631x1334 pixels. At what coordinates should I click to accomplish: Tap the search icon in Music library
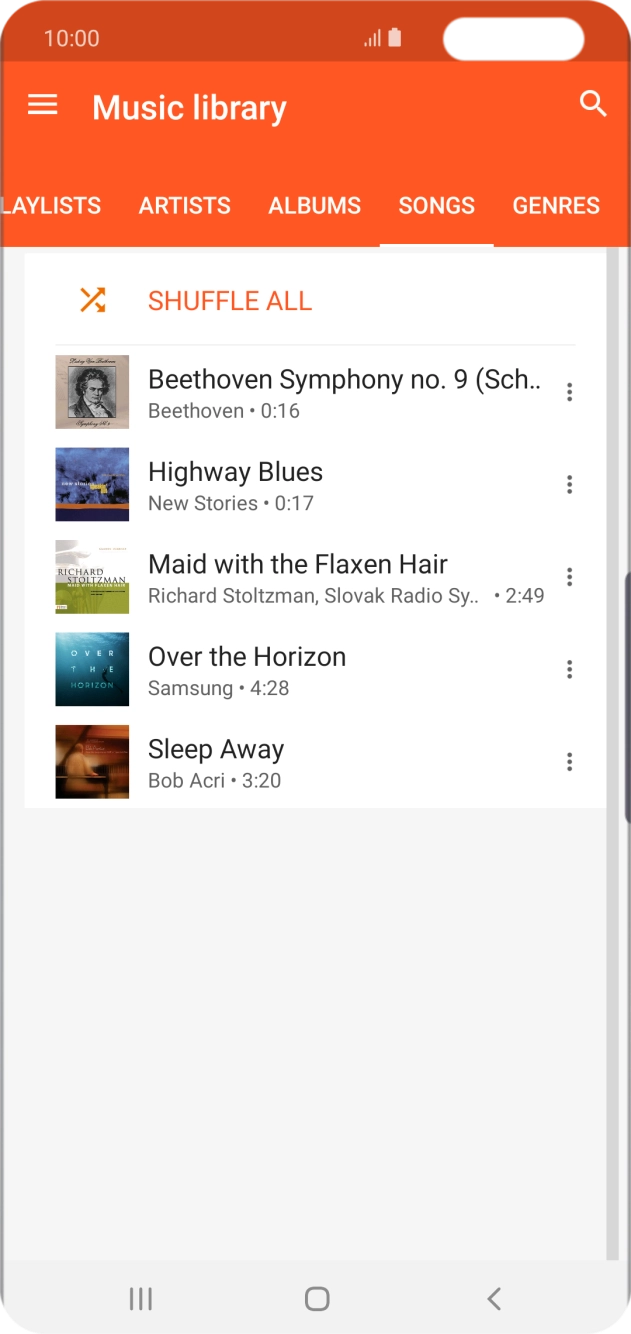tap(593, 104)
